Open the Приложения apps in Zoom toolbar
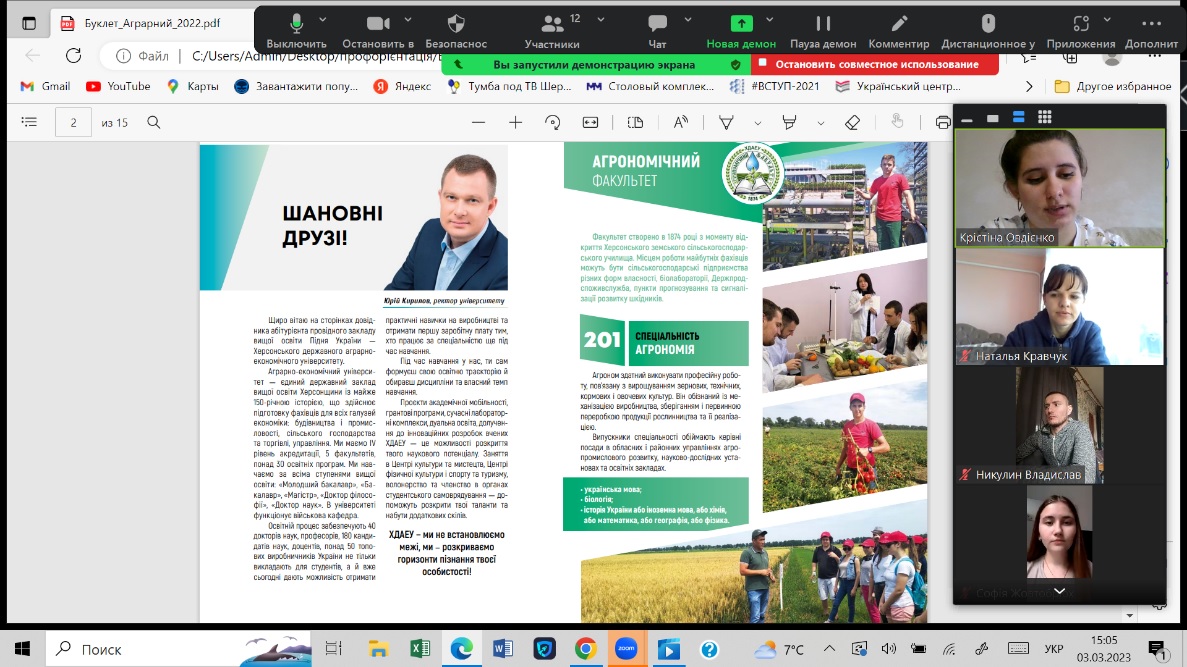This screenshot has height=667, width=1187. coord(1080,32)
